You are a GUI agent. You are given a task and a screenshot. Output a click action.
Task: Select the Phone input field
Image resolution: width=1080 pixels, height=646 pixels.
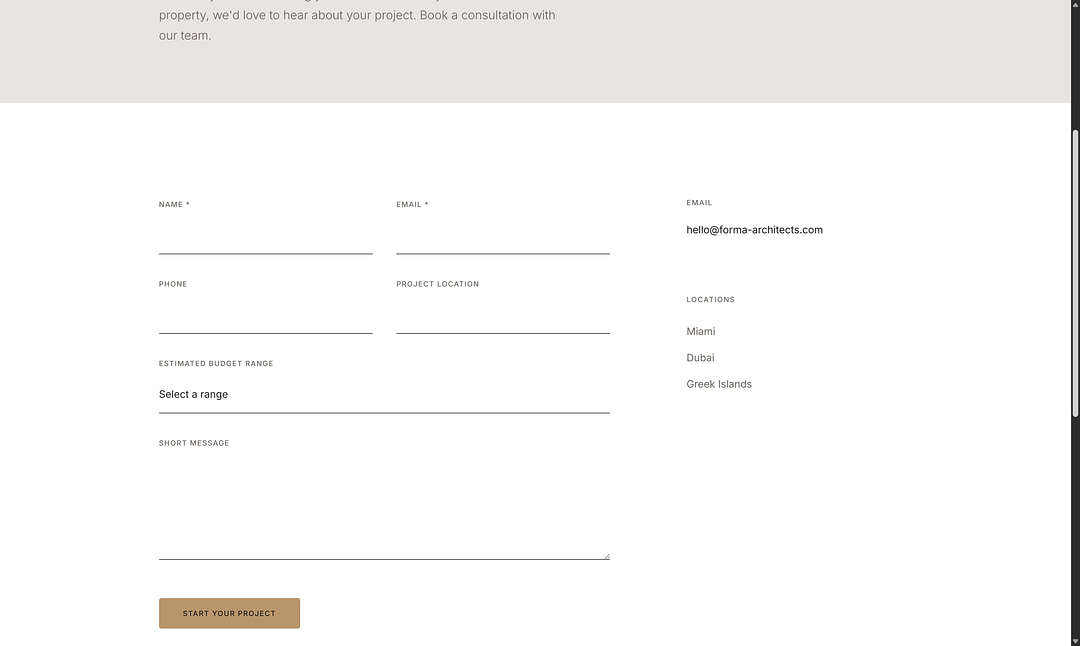(265, 316)
